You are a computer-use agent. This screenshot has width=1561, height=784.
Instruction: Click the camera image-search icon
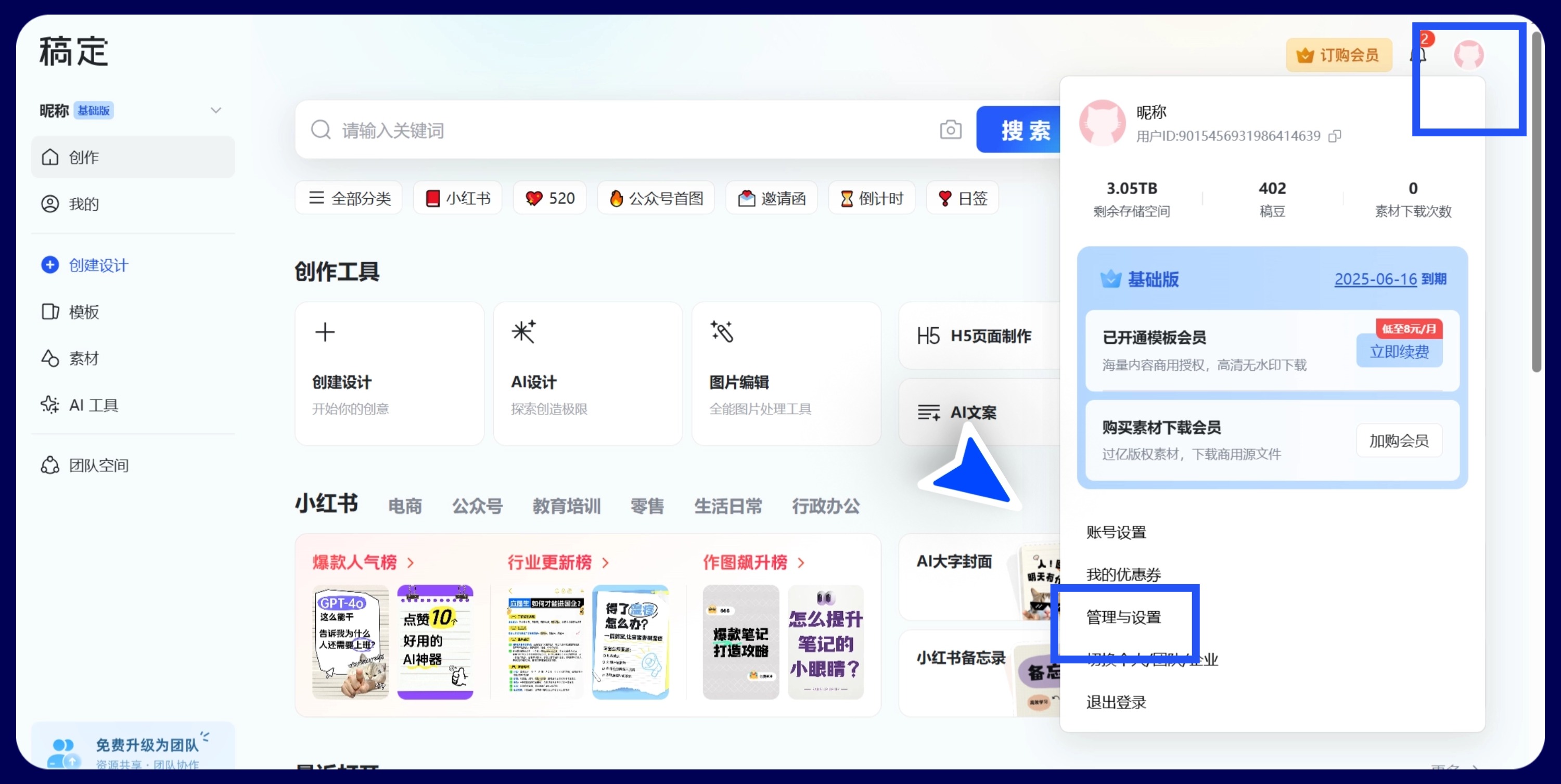click(x=950, y=130)
